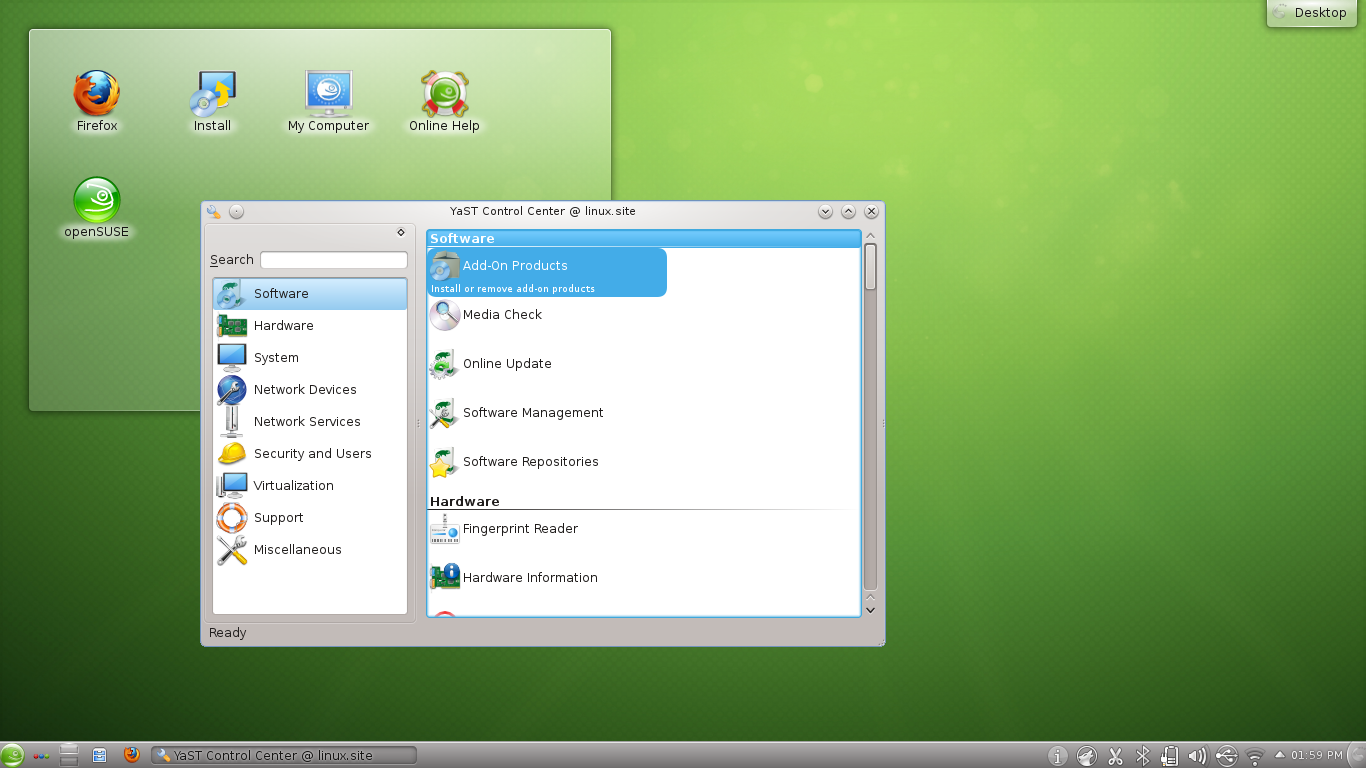
Task: Open the Online Help desktop icon
Action: 444,101
